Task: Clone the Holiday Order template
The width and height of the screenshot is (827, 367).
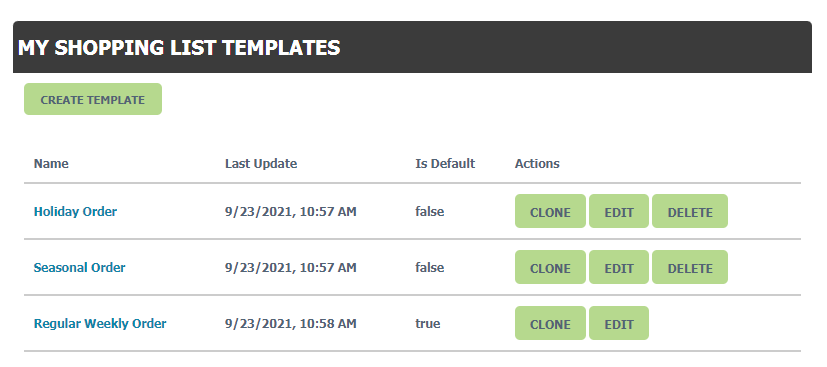Action: [x=550, y=211]
